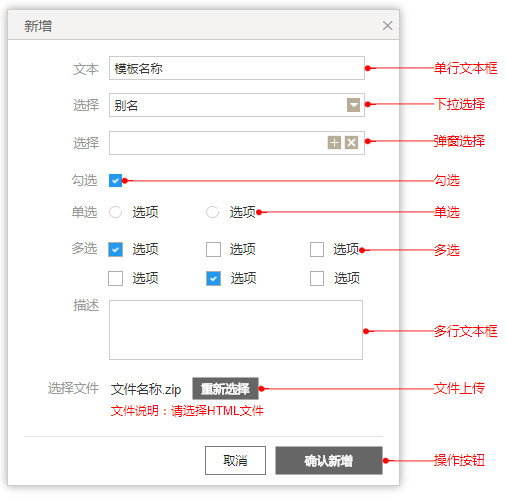Check last 多选 option in bottom row
506x501 pixels.
[317, 278]
